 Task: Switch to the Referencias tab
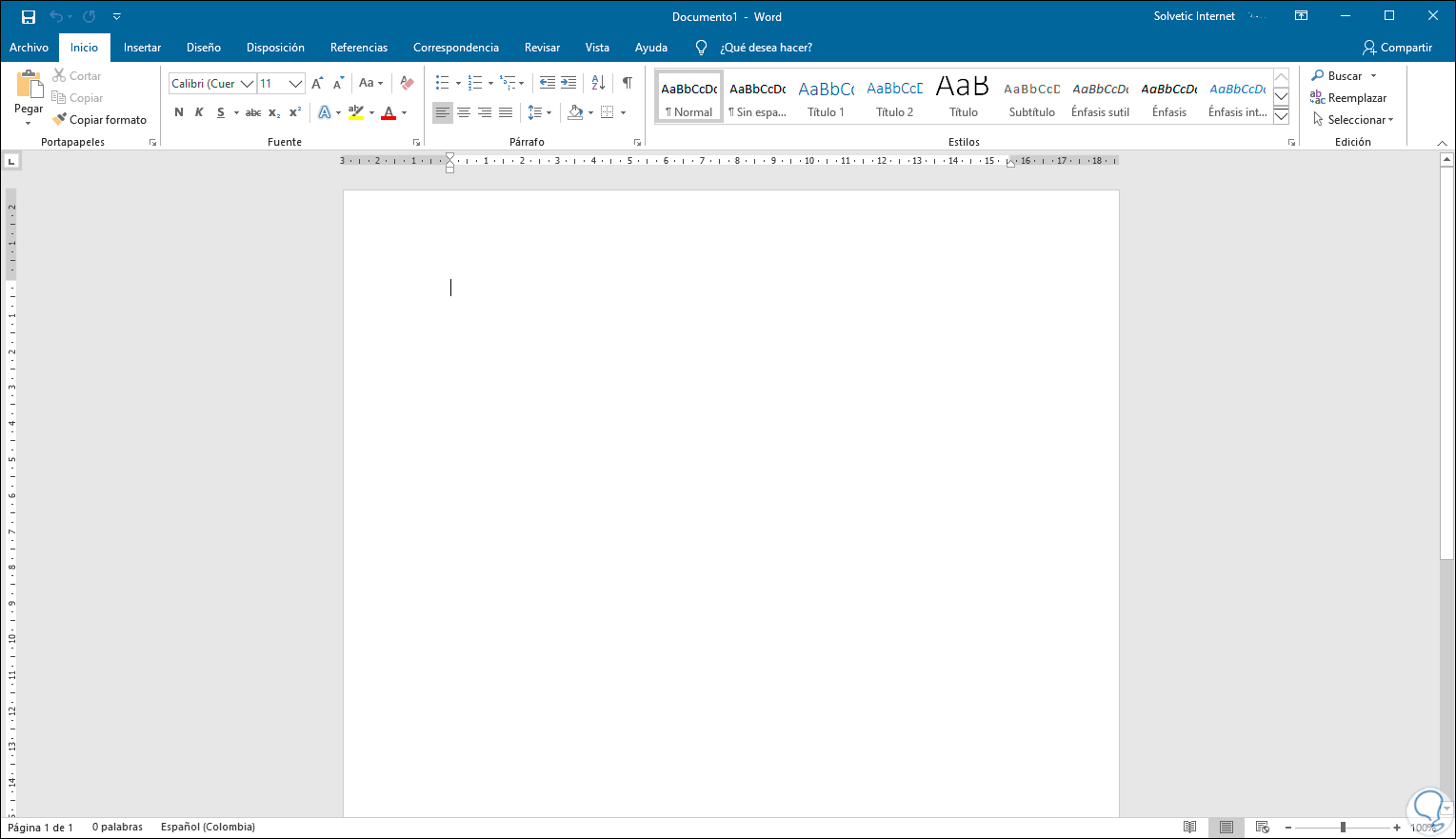pos(359,48)
